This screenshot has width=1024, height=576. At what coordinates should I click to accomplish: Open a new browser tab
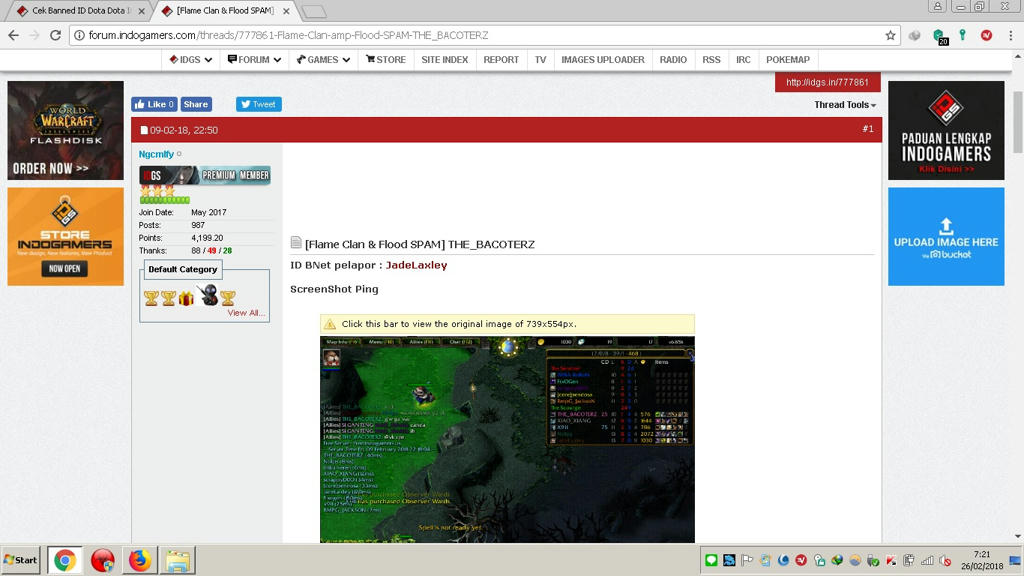click(x=314, y=11)
